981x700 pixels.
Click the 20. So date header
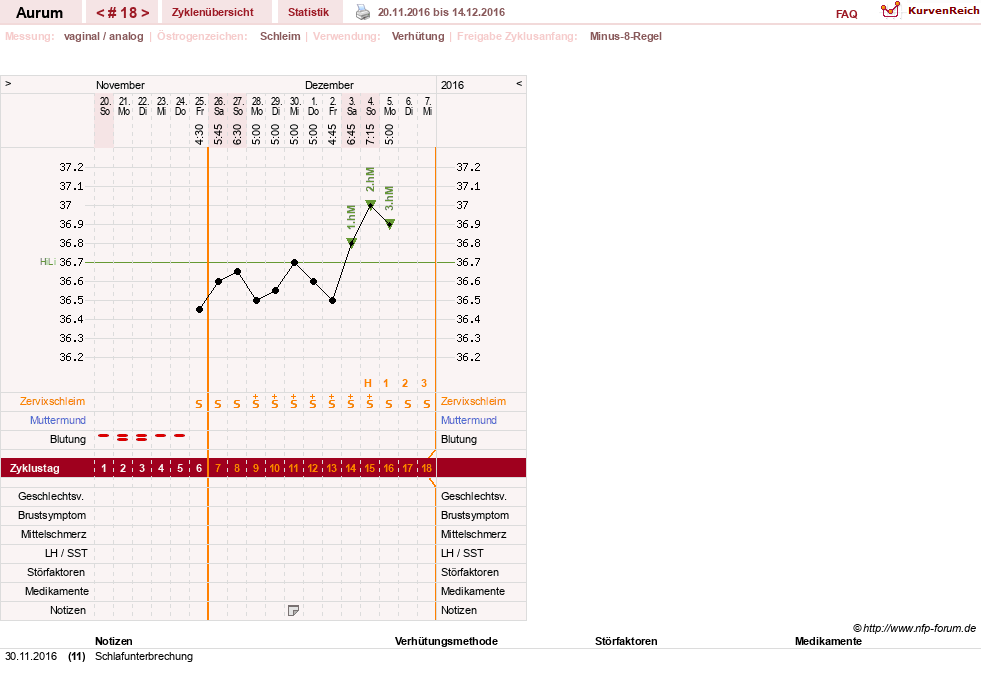click(x=105, y=106)
